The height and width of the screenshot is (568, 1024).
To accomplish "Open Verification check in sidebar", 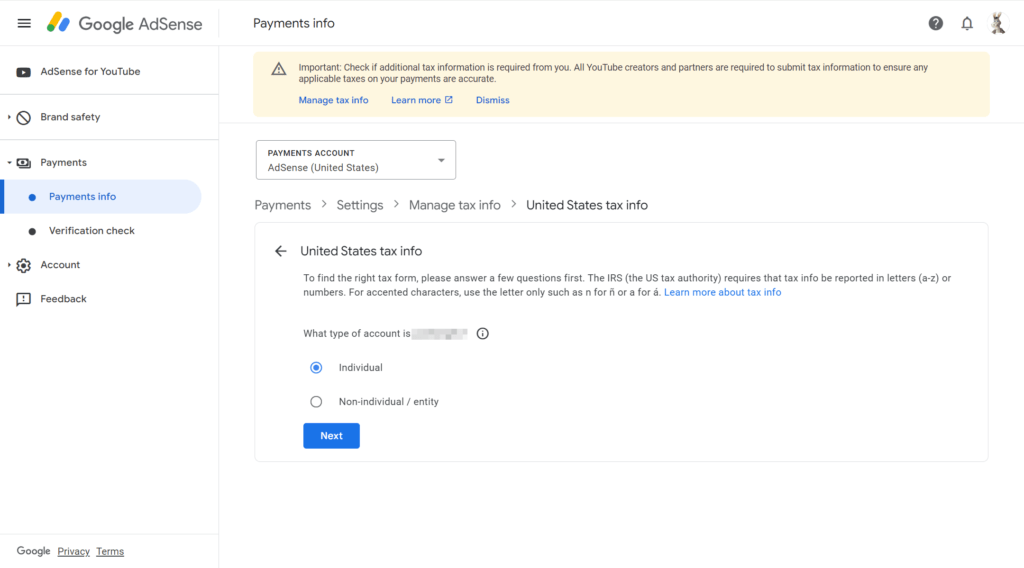I will click(91, 230).
